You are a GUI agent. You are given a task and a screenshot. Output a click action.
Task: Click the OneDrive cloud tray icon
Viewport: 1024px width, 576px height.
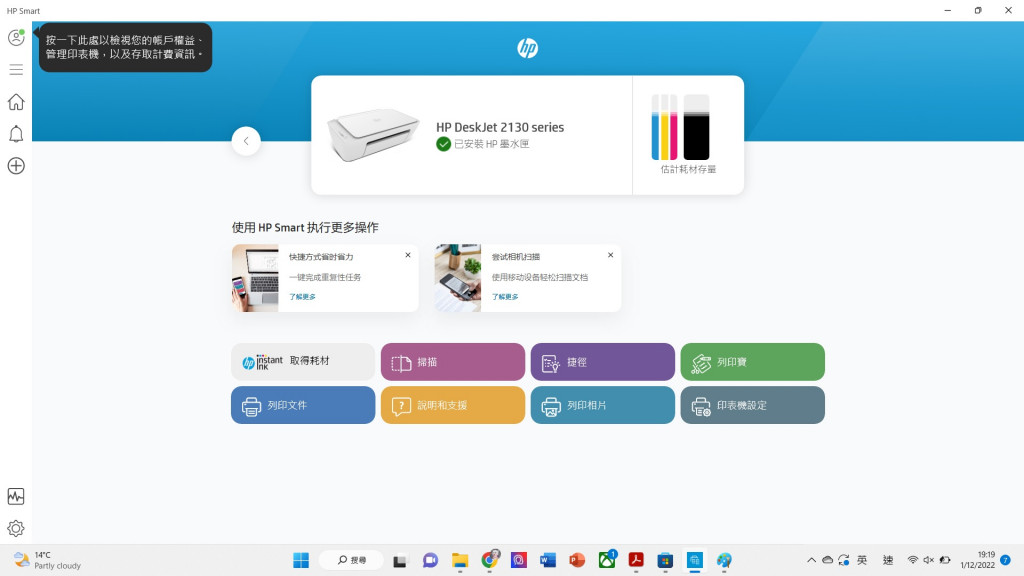point(827,560)
